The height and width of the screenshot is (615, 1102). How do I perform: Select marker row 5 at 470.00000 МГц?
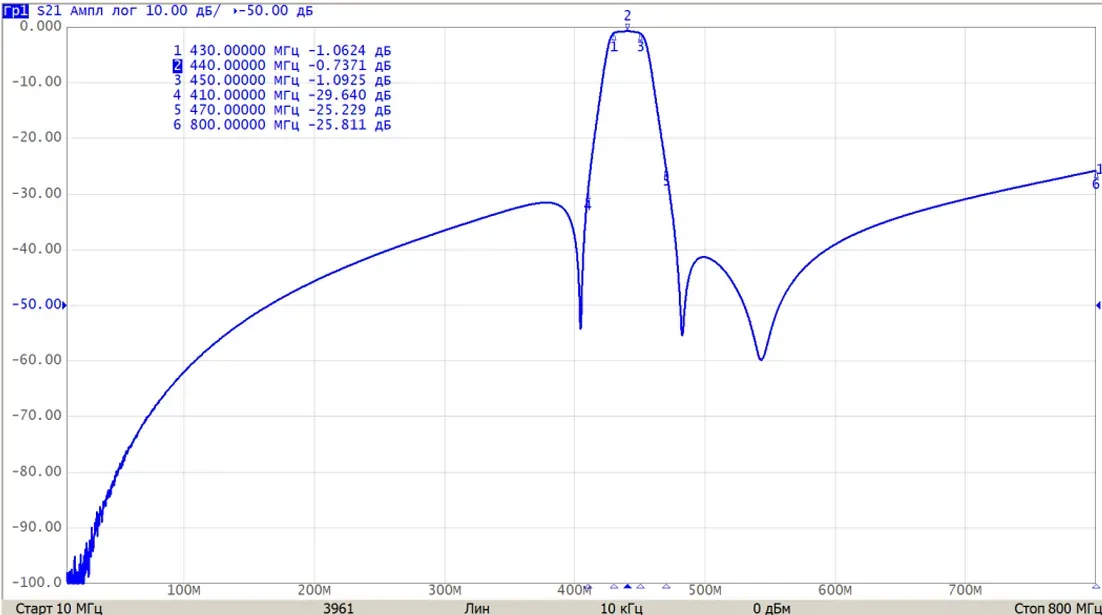pos(282,110)
